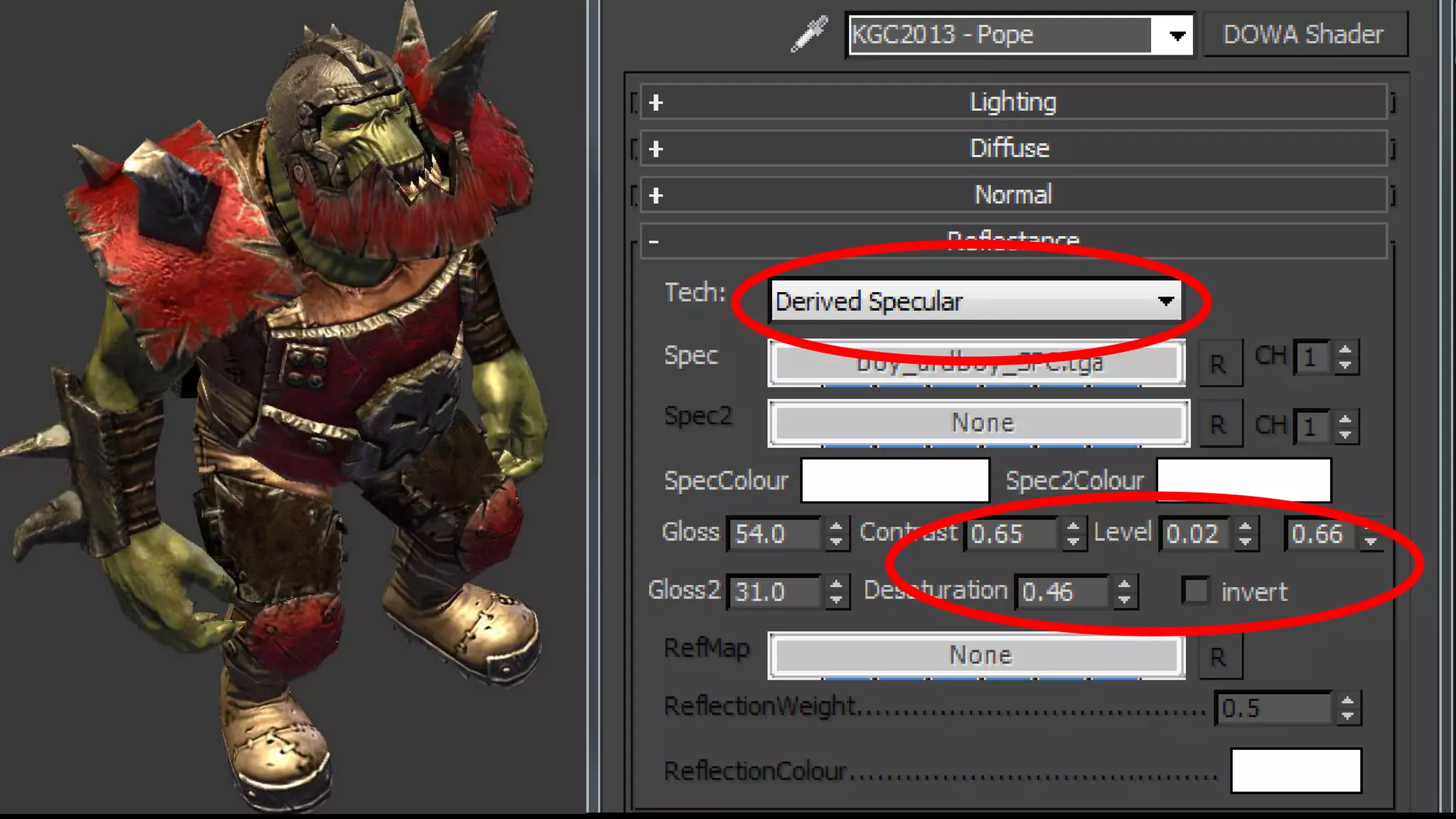Image resolution: width=1456 pixels, height=819 pixels.
Task: Open the Tech Derived Specular dropdown
Action: (975, 301)
